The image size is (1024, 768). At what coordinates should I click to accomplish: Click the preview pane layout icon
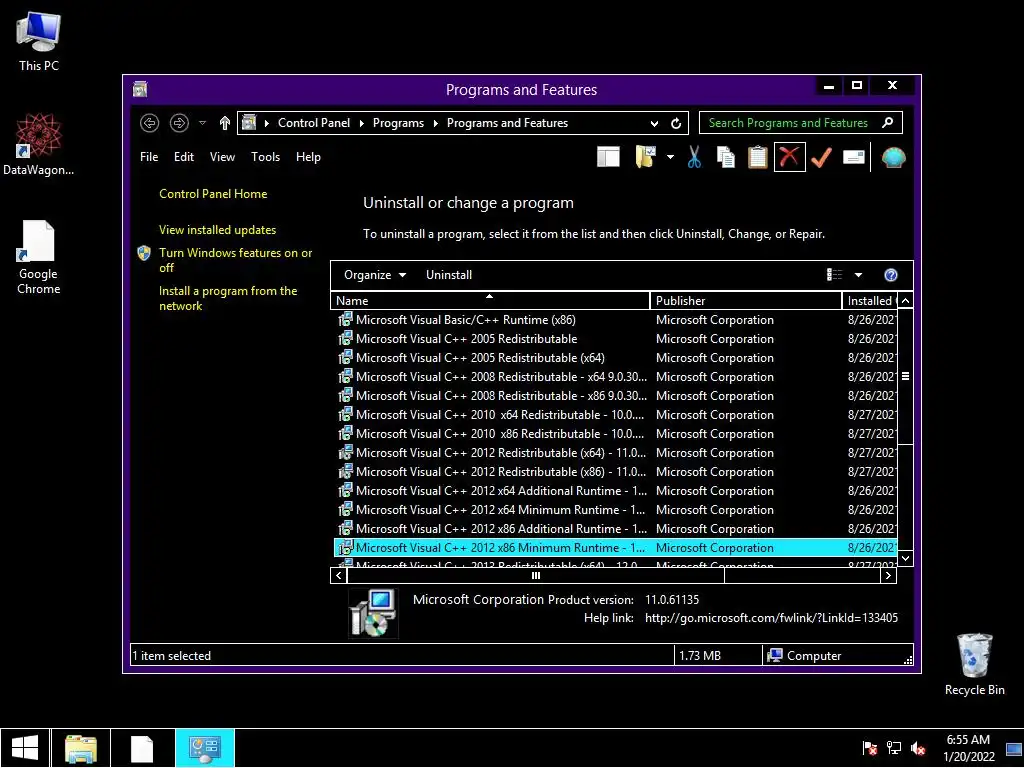pos(608,157)
